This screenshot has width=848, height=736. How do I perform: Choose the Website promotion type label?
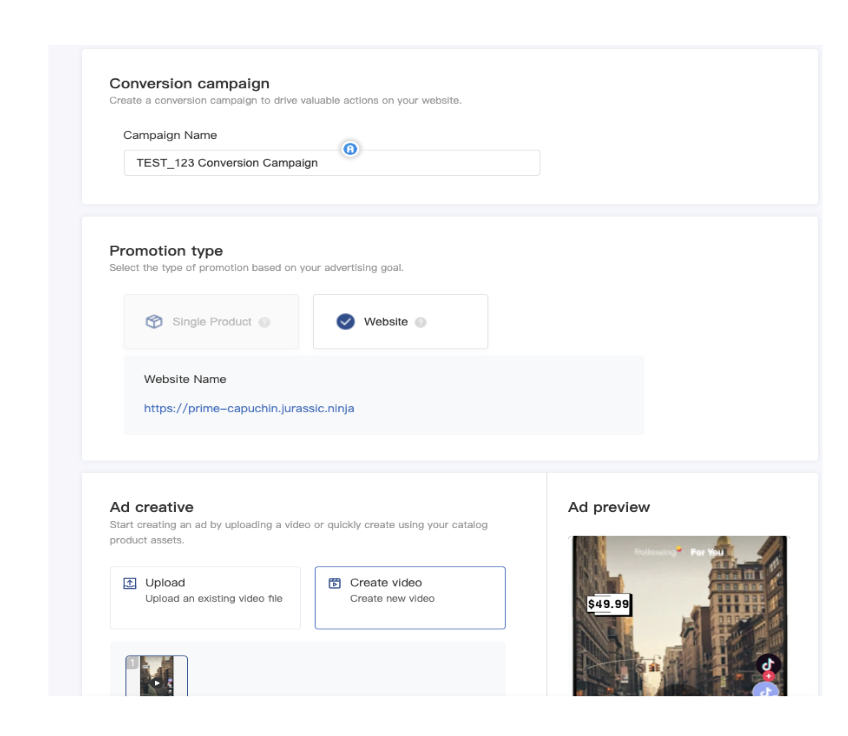(385, 322)
